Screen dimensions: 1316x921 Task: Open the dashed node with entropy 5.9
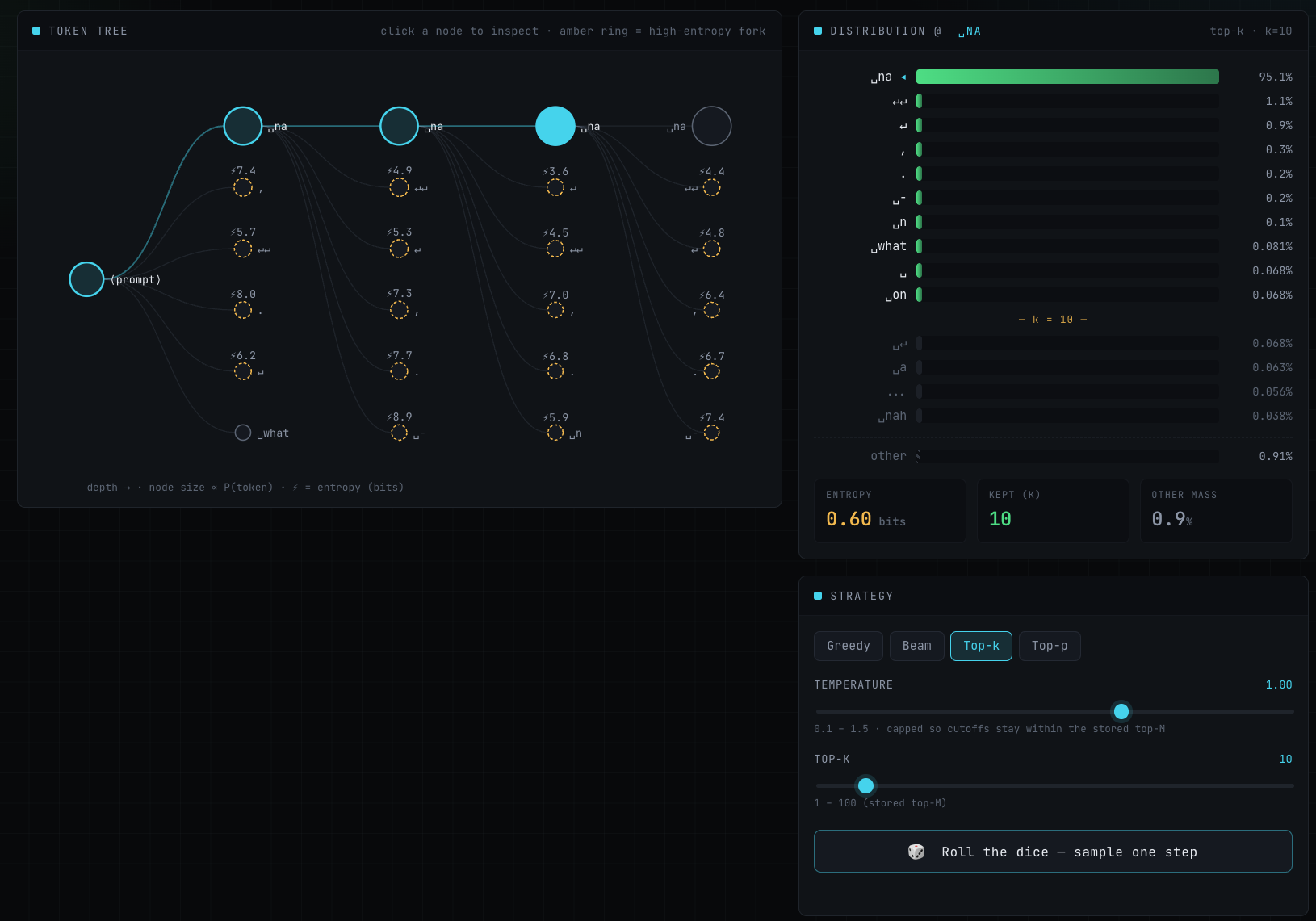[555, 433]
